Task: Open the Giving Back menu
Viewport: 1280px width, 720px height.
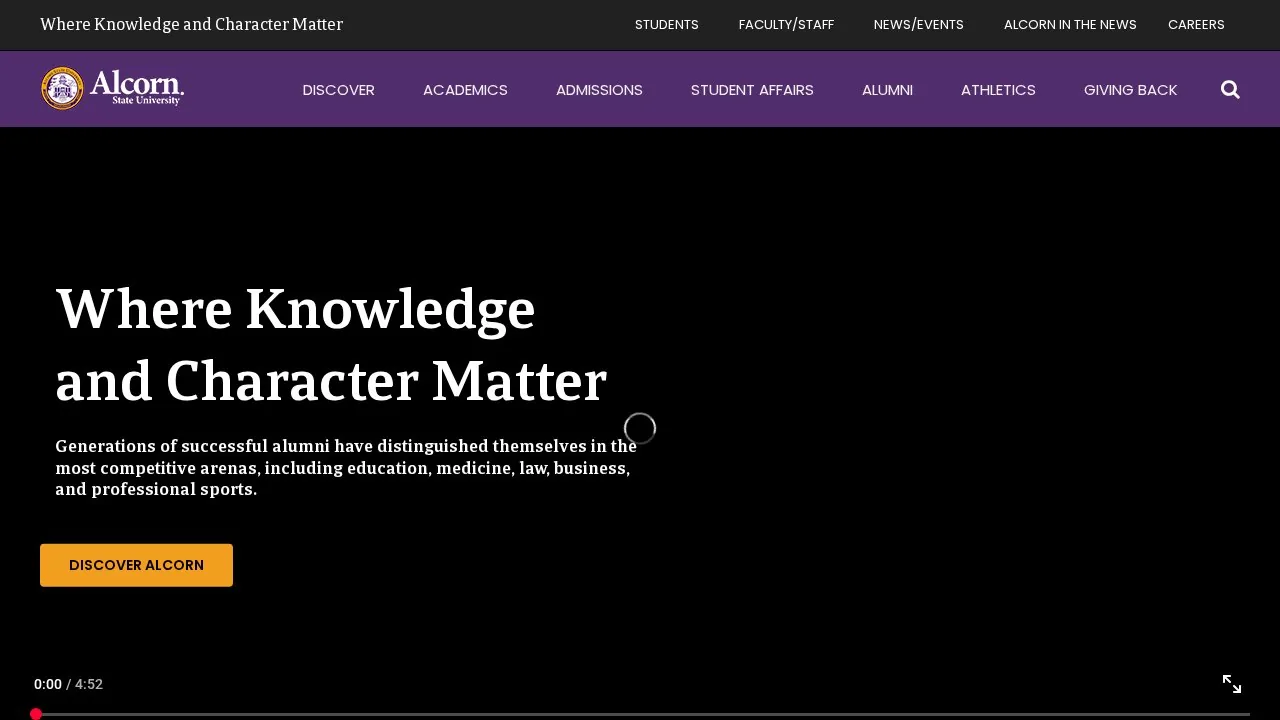Action: tap(1130, 90)
